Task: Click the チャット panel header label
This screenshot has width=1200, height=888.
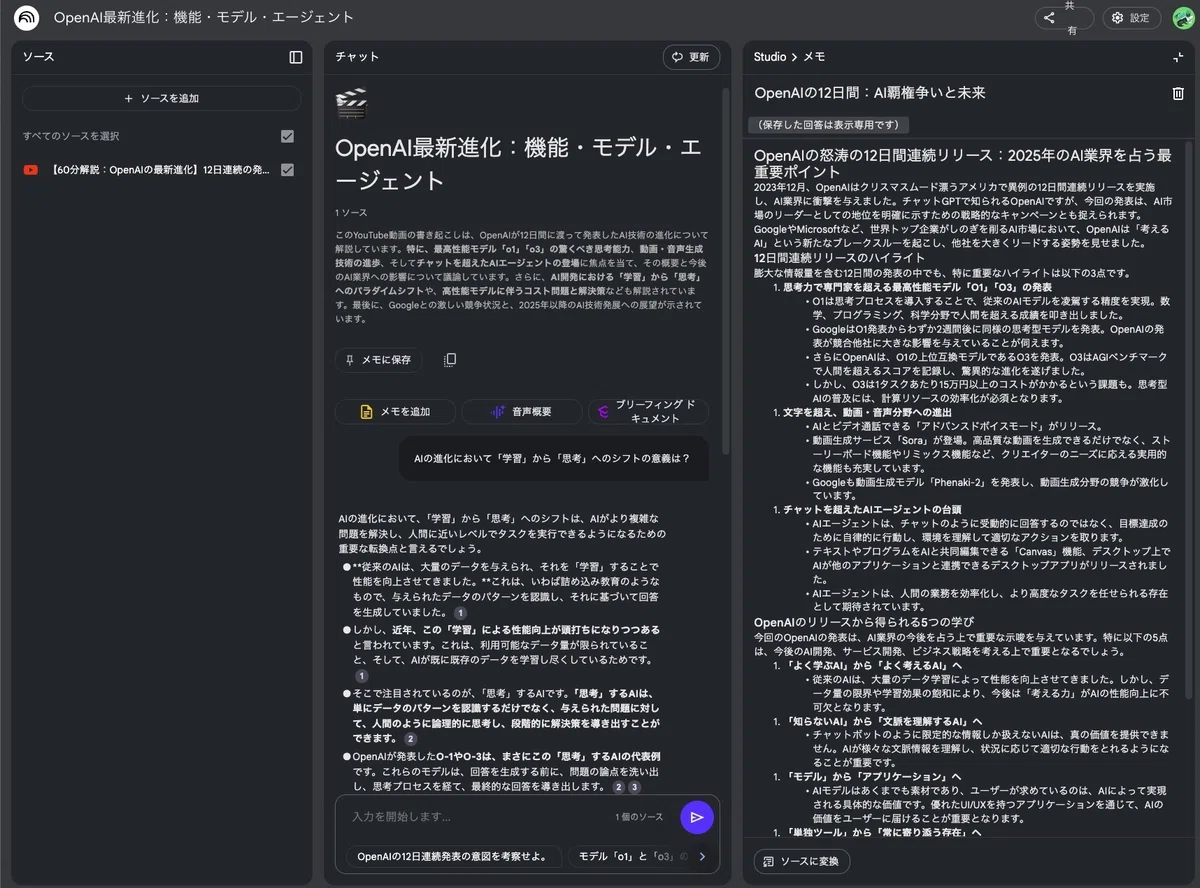Action: [356, 57]
